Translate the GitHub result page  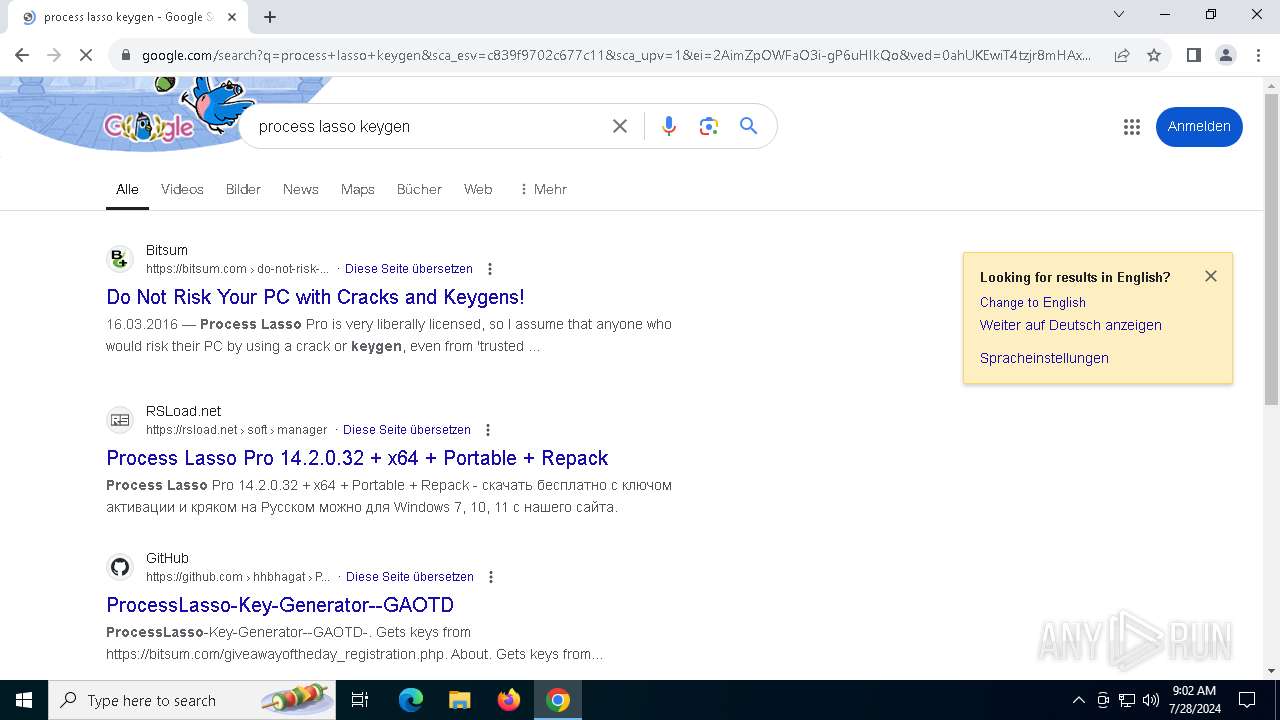pos(410,577)
